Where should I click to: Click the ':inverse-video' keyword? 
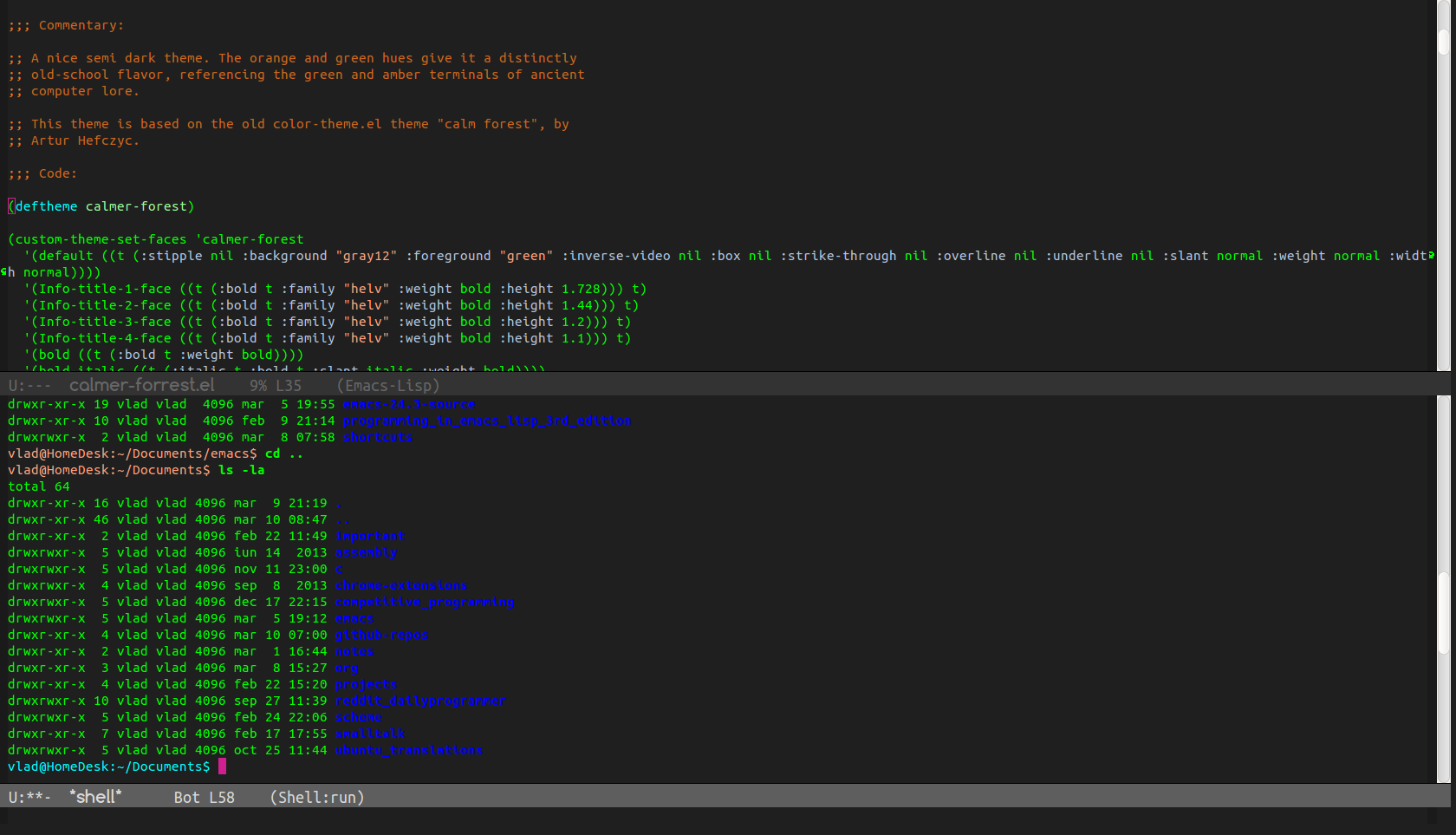(x=616, y=256)
